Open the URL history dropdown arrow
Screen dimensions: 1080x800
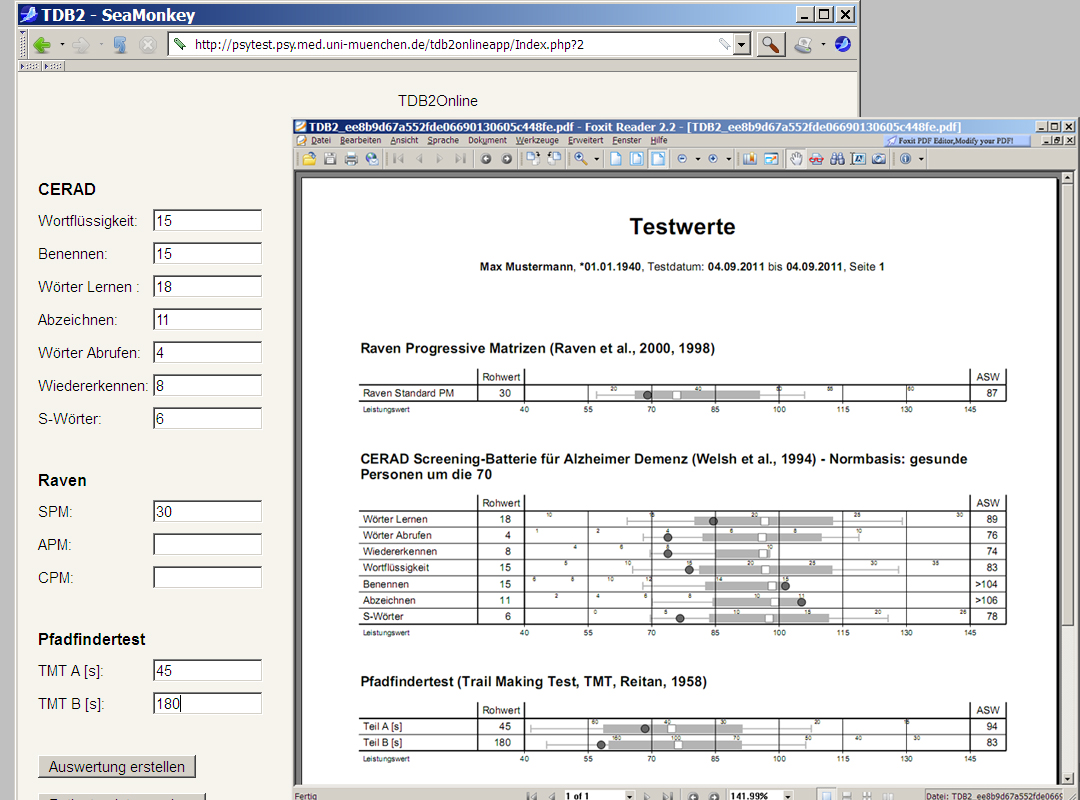(741, 45)
